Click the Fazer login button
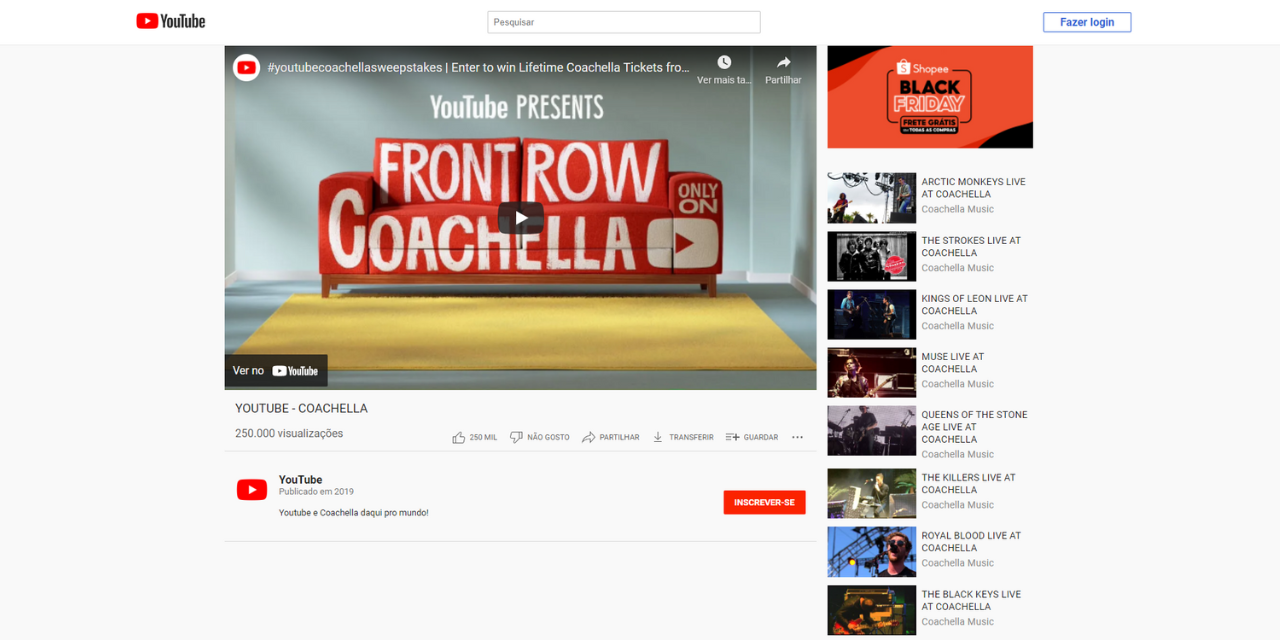This screenshot has height=640, width=1280. point(1087,22)
